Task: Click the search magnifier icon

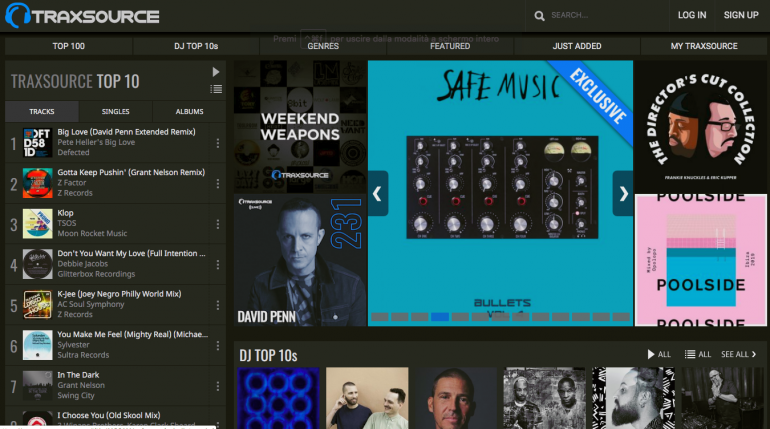Action: tap(539, 16)
